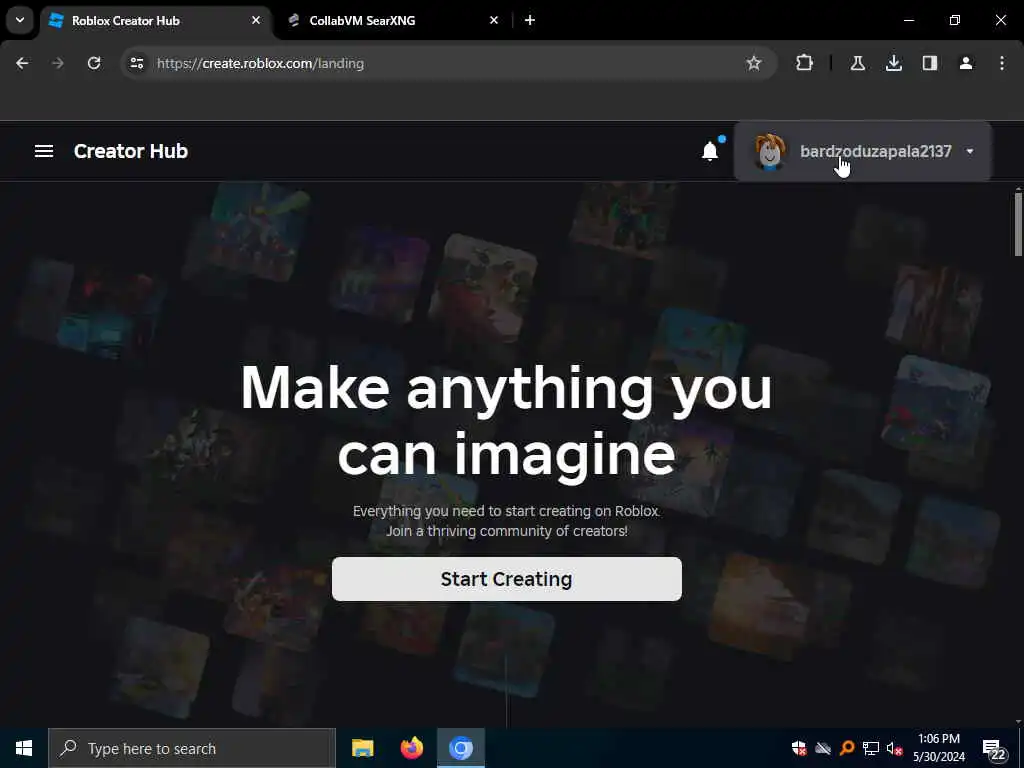Click the page vertical scrollbar thumb
The width and height of the screenshot is (1024, 768).
pyautogui.click(x=1018, y=225)
